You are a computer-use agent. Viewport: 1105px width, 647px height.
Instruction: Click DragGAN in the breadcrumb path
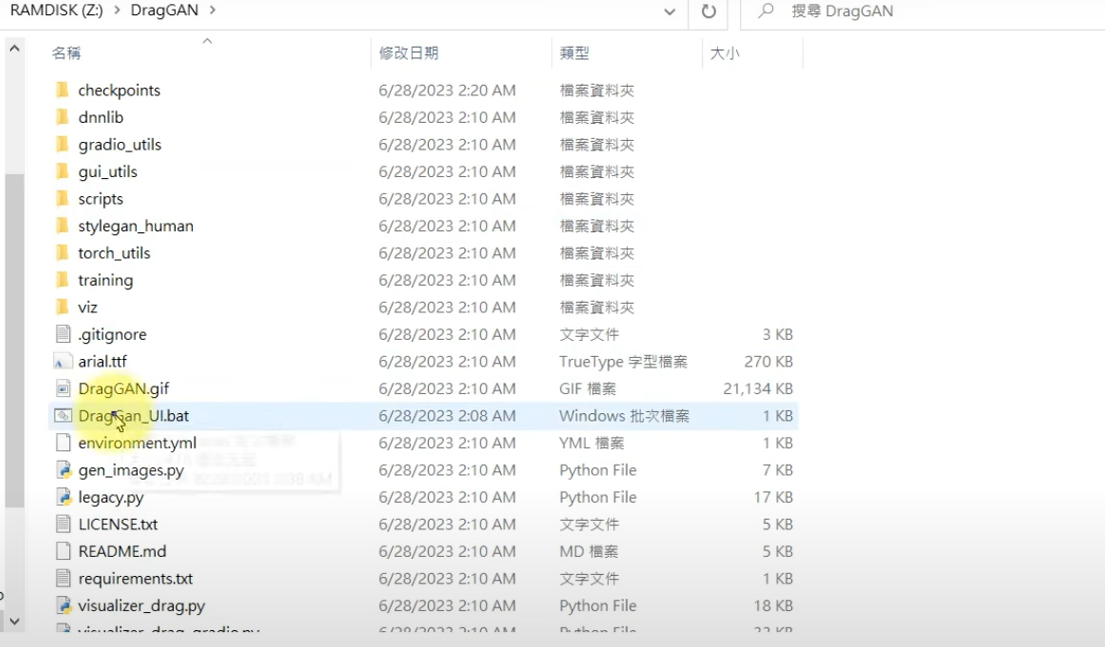click(x=164, y=11)
